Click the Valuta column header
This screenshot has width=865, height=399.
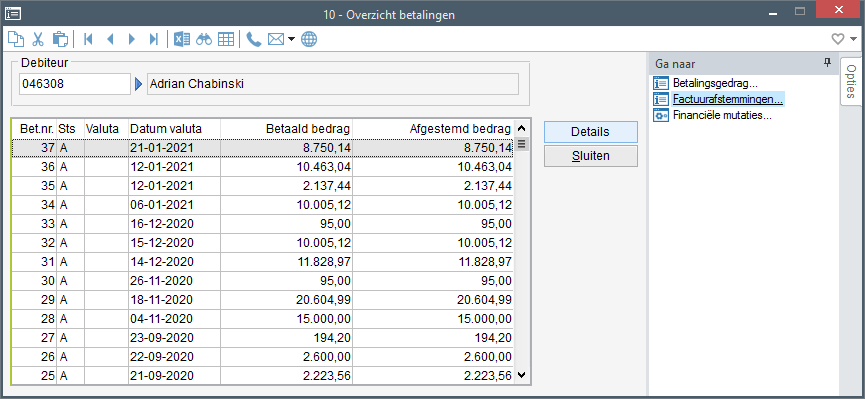[x=106, y=129]
